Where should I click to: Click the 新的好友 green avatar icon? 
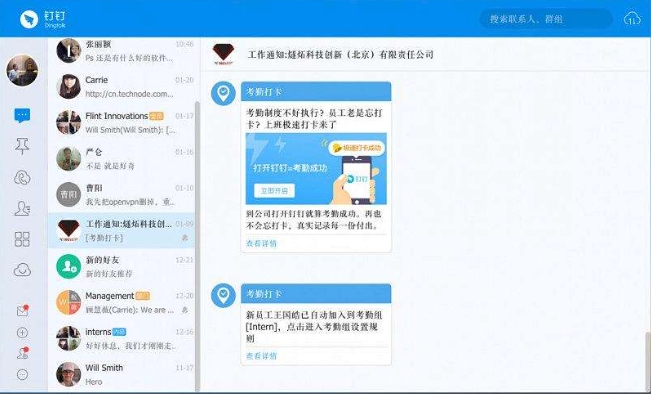(69, 267)
